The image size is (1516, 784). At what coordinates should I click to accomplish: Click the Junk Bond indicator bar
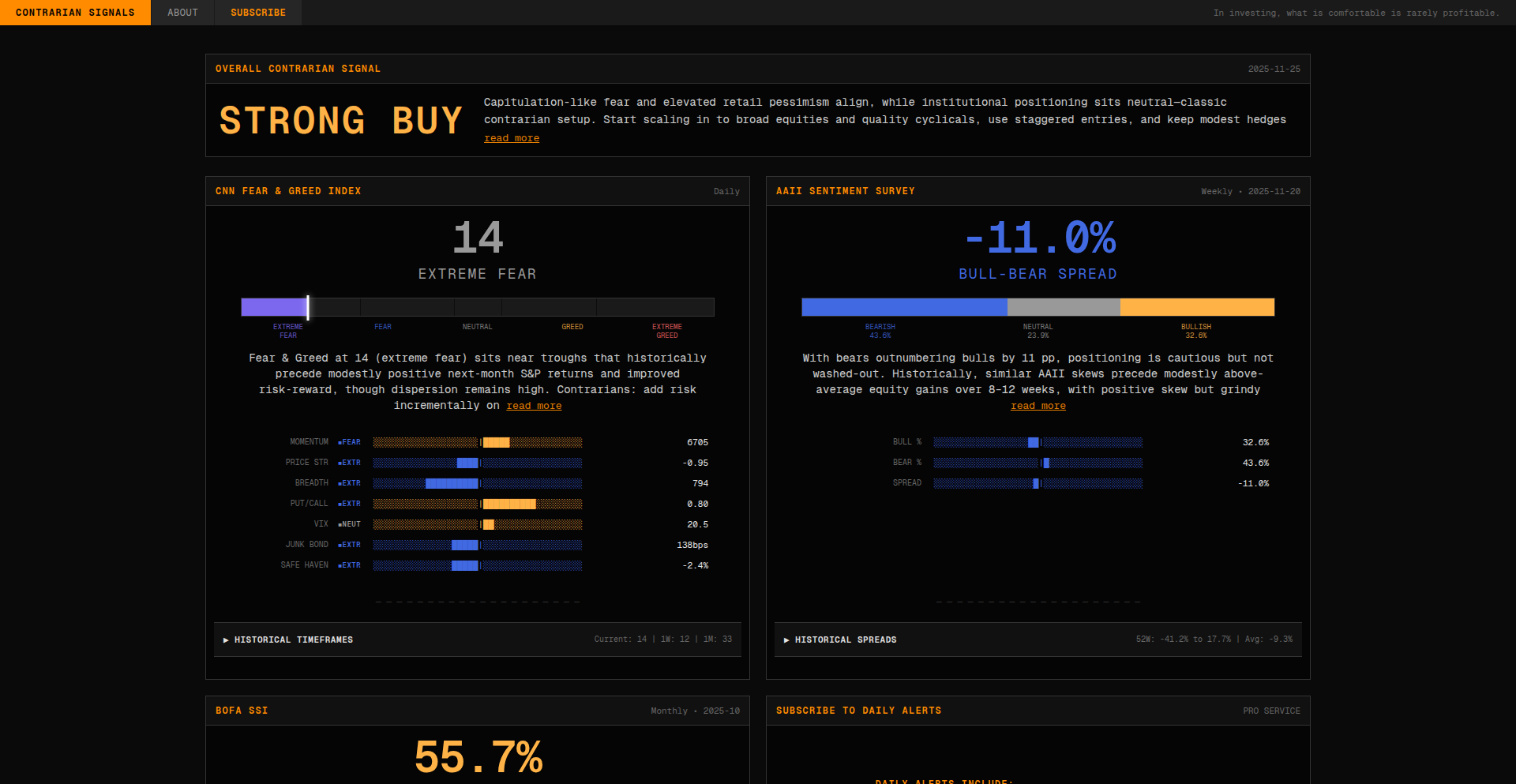tap(478, 545)
